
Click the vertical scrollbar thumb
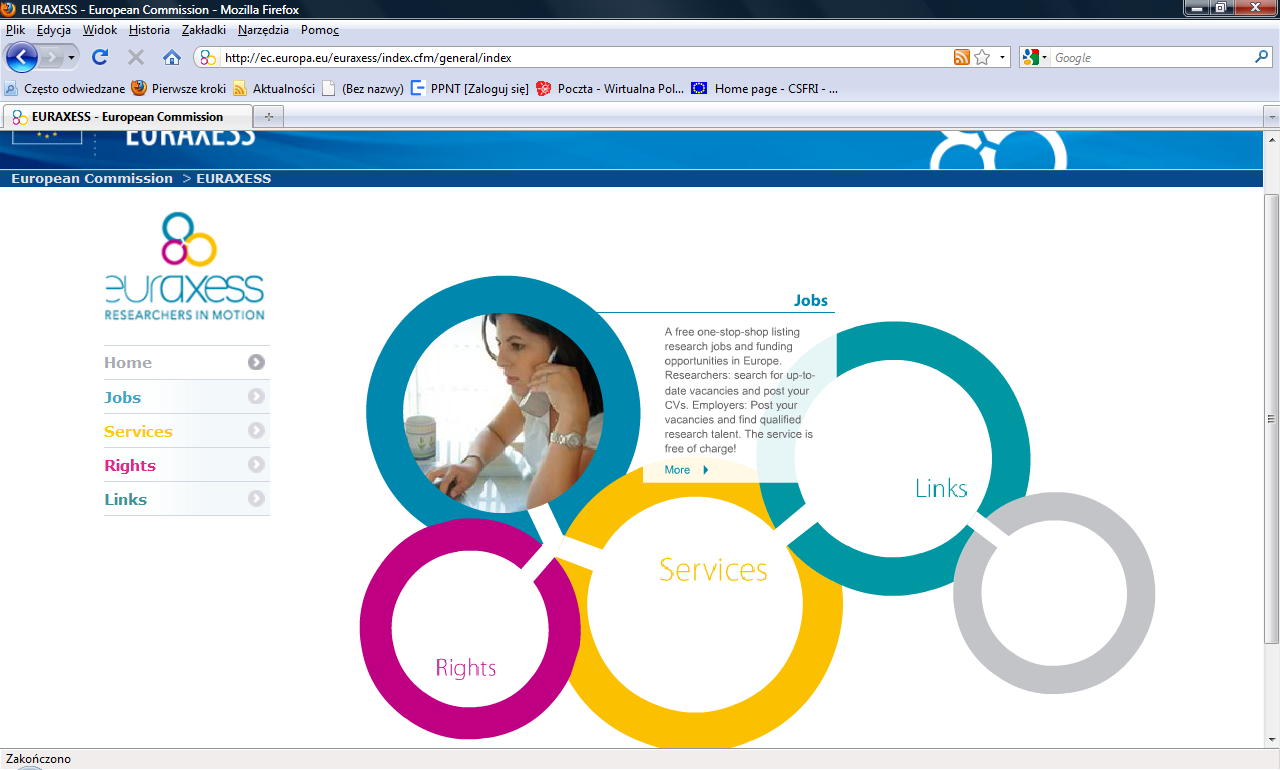click(1272, 418)
